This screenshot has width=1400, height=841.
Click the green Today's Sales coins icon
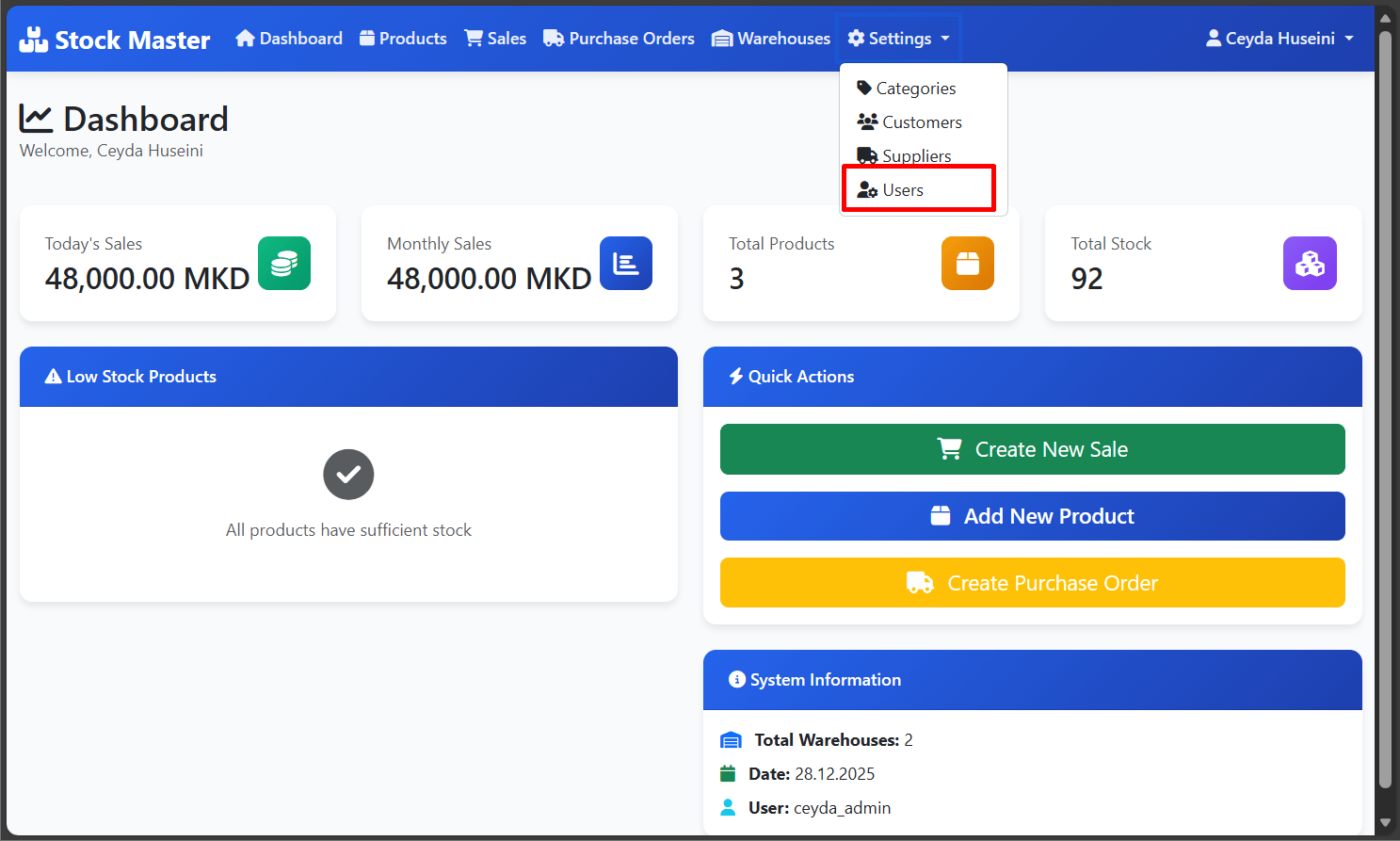tap(284, 264)
